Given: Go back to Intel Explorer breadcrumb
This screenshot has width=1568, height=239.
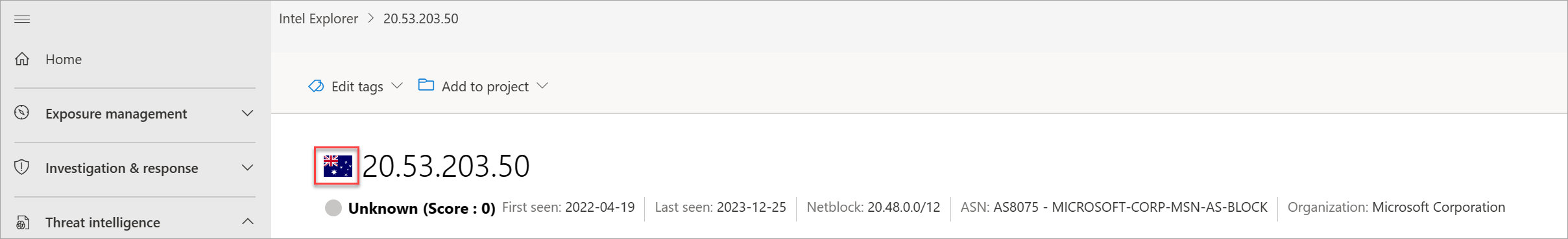Looking at the screenshot, I should pyautogui.click(x=319, y=19).
